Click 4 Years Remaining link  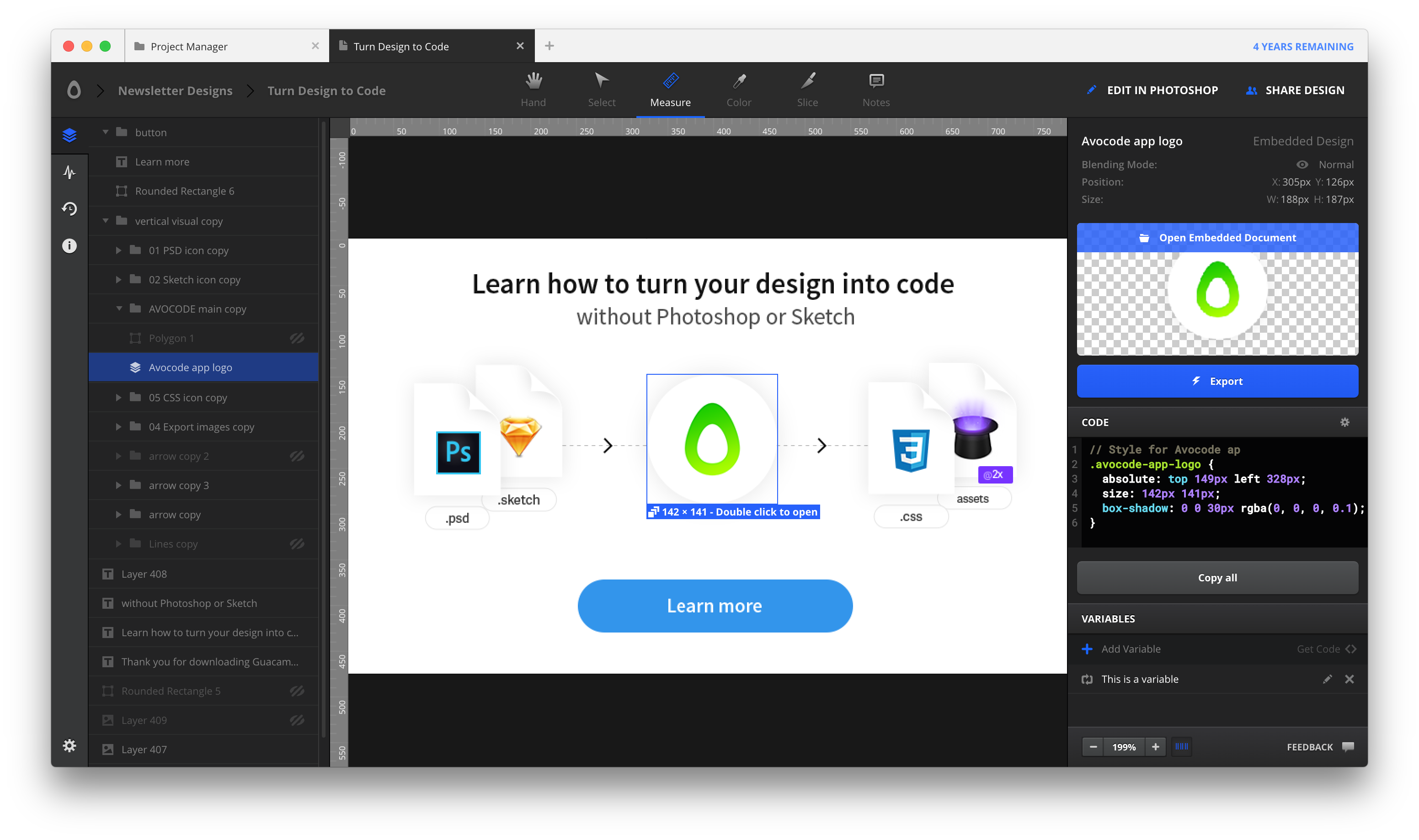[1302, 47]
